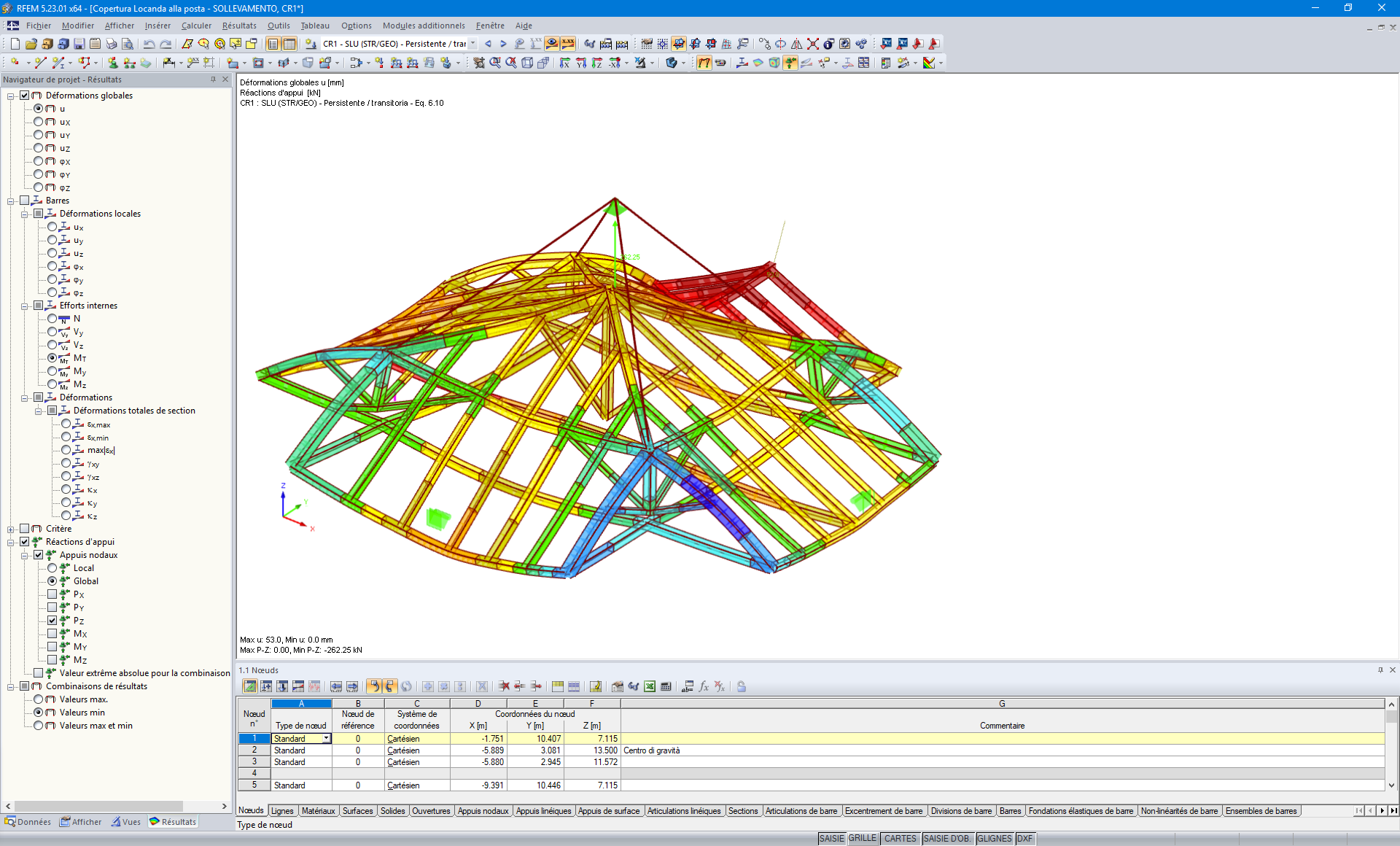Switch to the Matériaux table tab
Image resolution: width=1400 pixels, height=846 pixels.
[x=318, y=811]
